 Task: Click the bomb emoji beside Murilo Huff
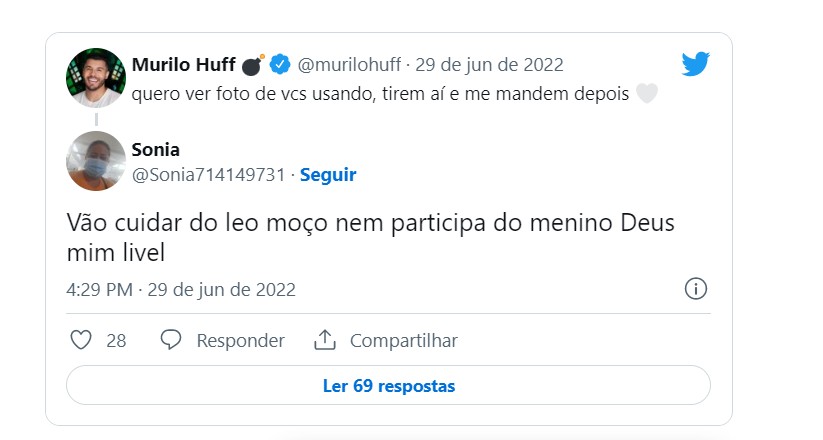(253, 65)
